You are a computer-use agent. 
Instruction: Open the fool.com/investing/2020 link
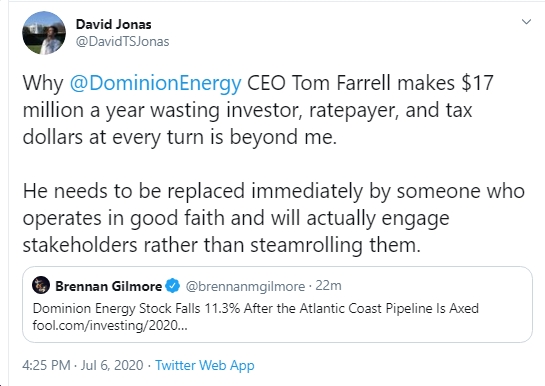(x=110, y=326)
